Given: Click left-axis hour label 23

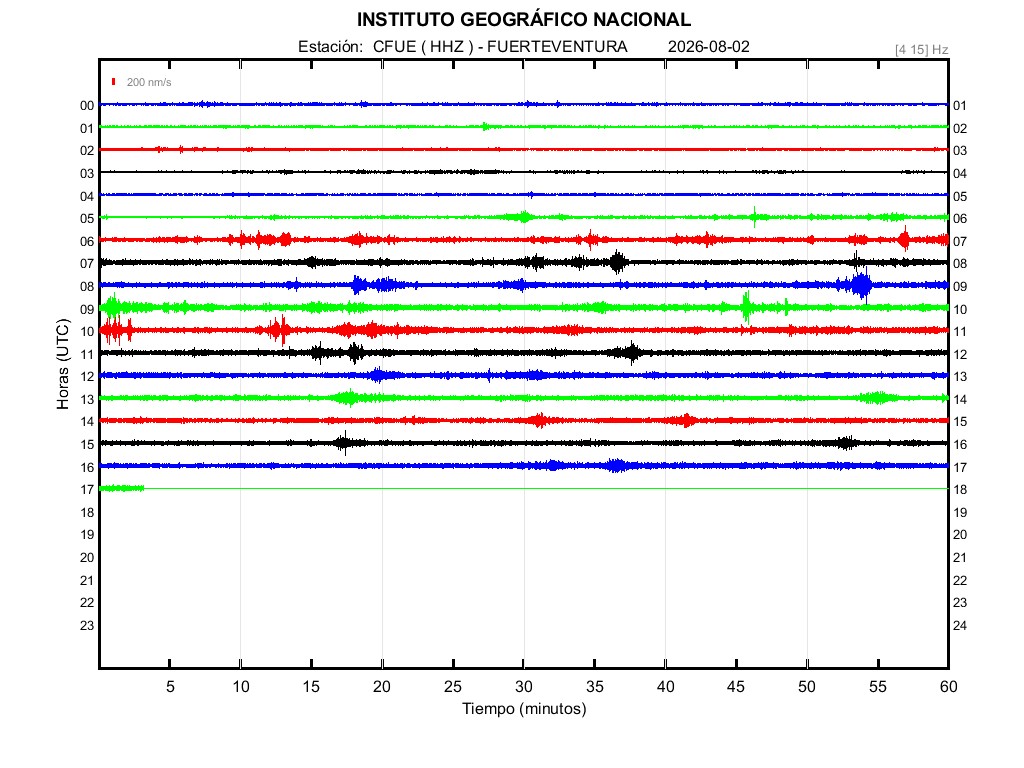Looking at the screenshot, I should pyautogui.click(x=87, y=626).
